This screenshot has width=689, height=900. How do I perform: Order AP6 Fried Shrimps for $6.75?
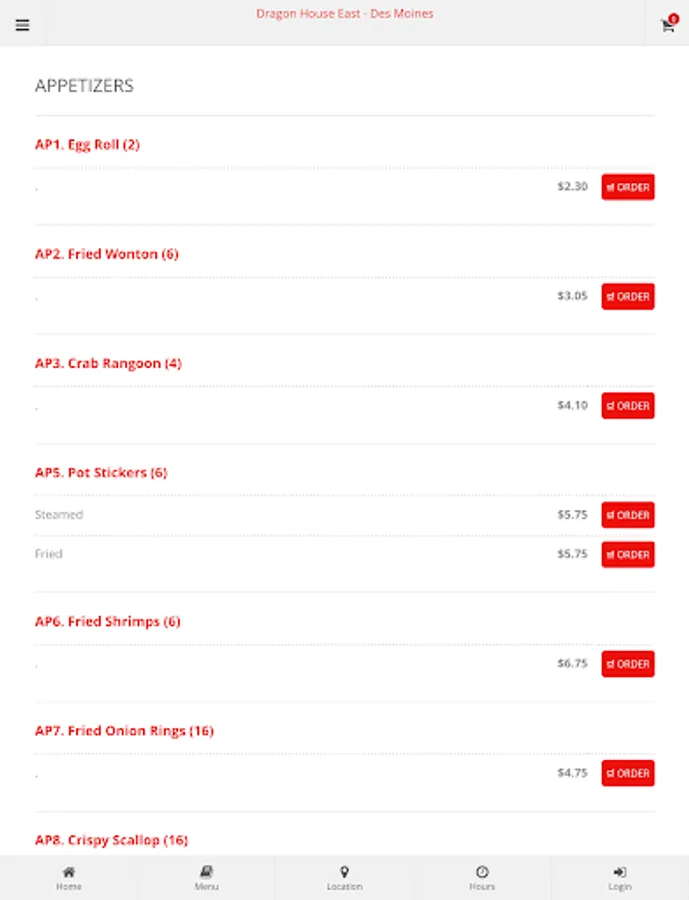628,664
